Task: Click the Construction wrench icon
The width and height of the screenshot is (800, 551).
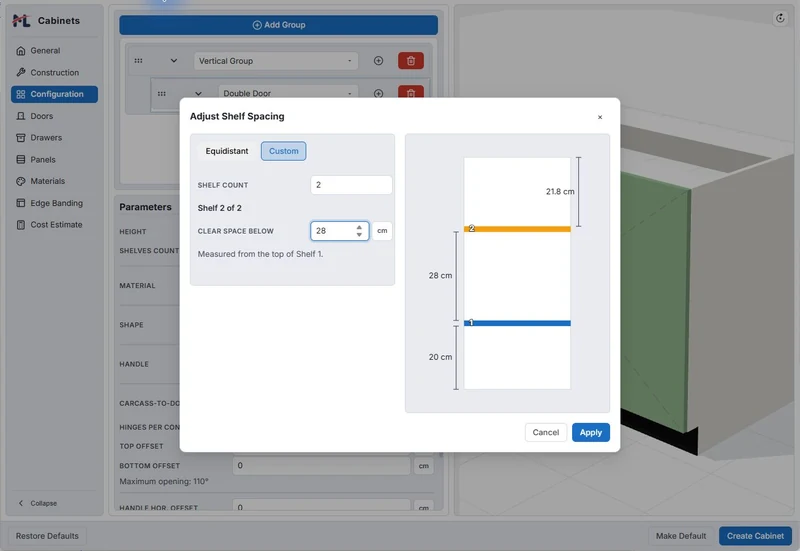Action: 20,72
